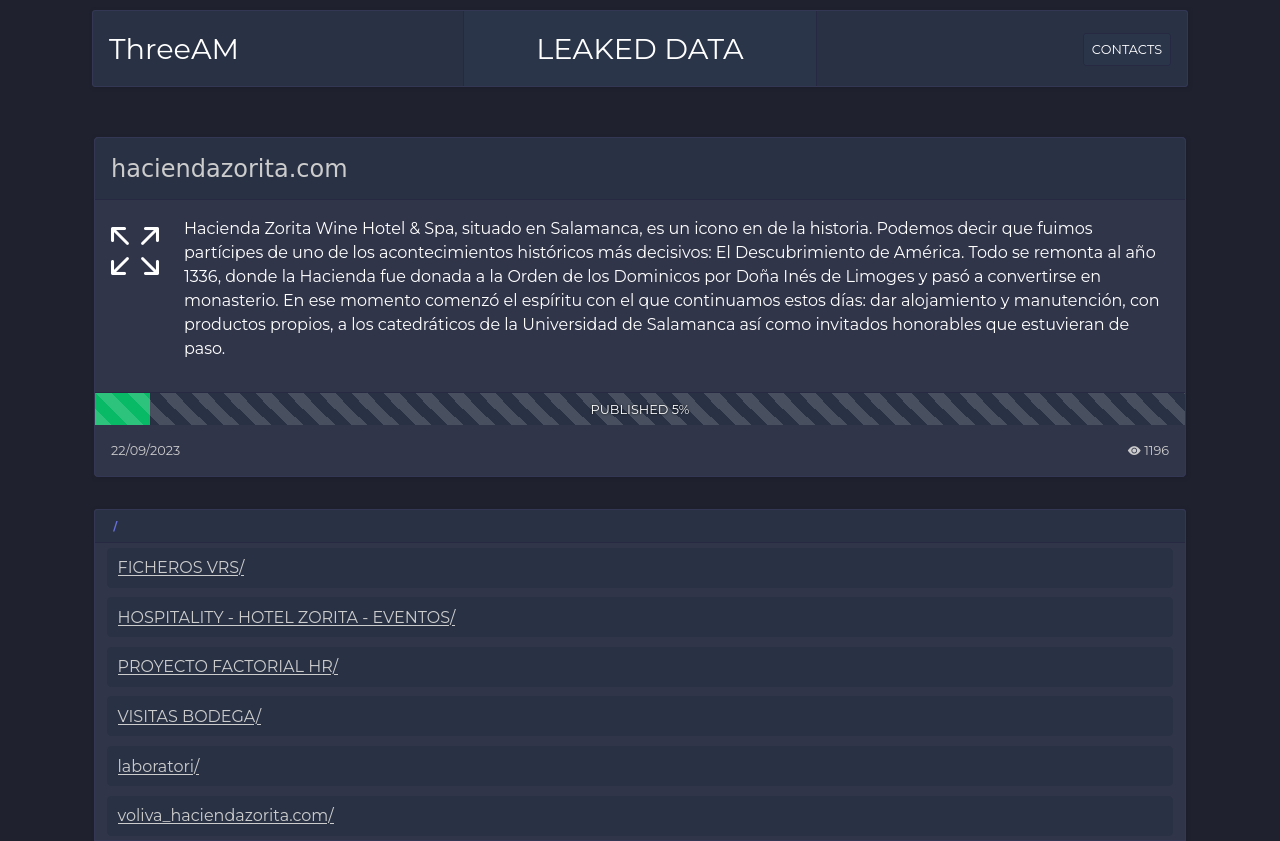The height and width of the screenshot is (841, 1280).
Task: Open the laboratori folder link
Action: [158, 767]
